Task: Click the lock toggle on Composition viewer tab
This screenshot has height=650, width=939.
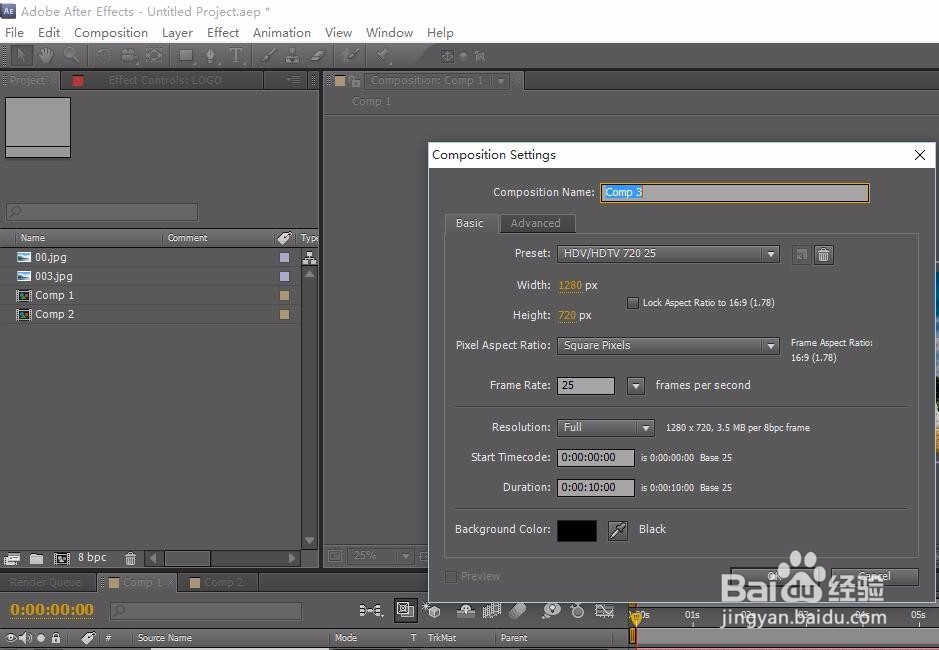Action: tap(355, 80)
